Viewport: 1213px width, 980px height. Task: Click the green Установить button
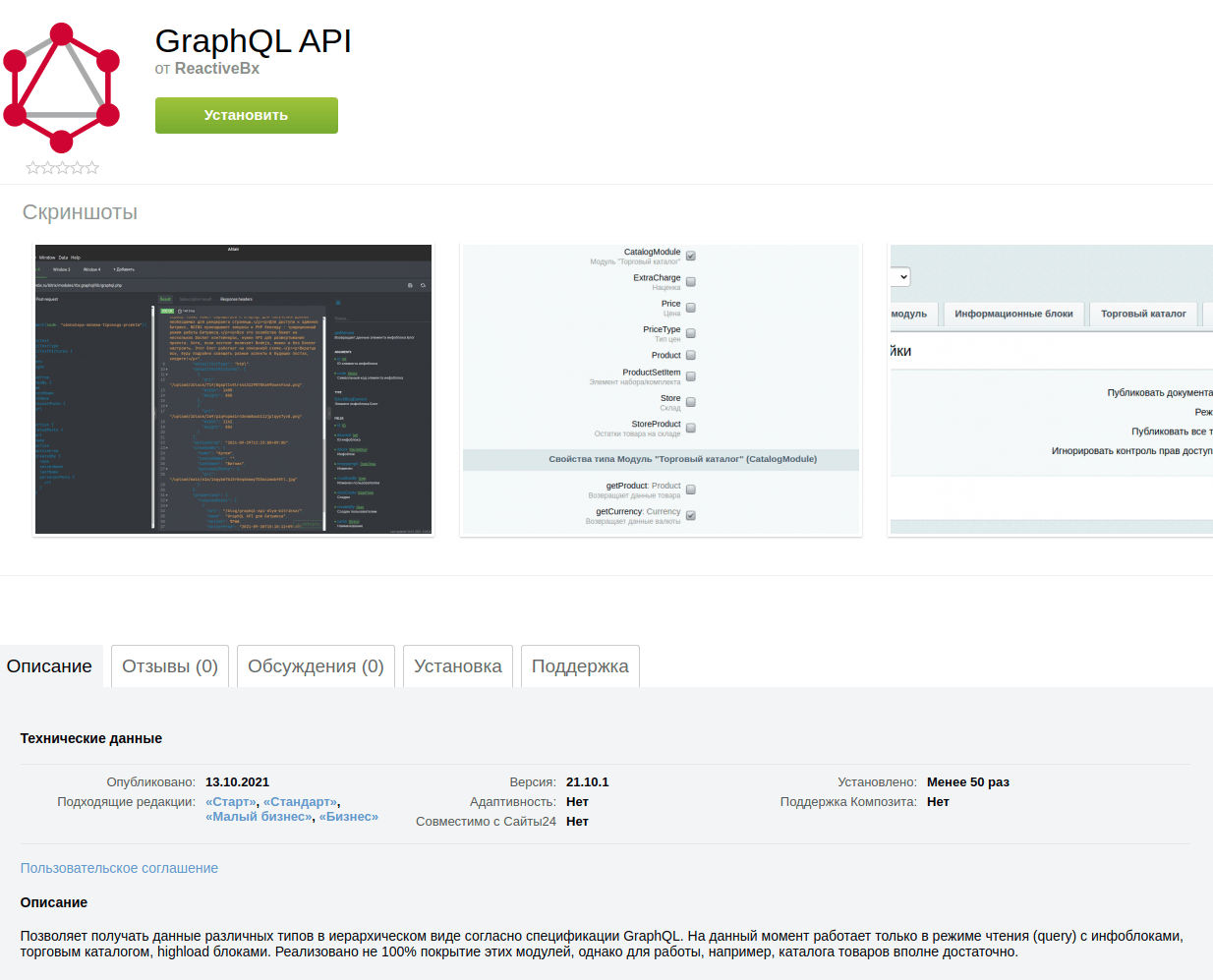click(247, 115)
